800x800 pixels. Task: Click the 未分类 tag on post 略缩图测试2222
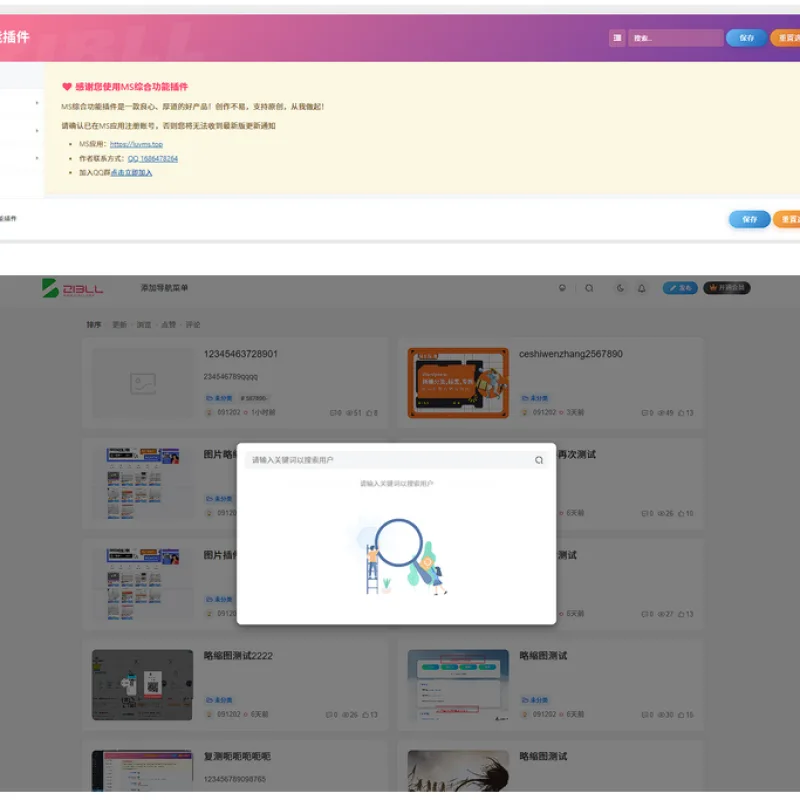219,699
